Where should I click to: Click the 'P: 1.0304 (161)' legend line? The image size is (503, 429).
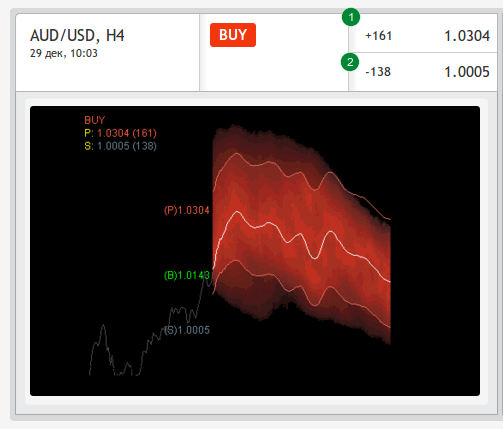pos(120,133)
